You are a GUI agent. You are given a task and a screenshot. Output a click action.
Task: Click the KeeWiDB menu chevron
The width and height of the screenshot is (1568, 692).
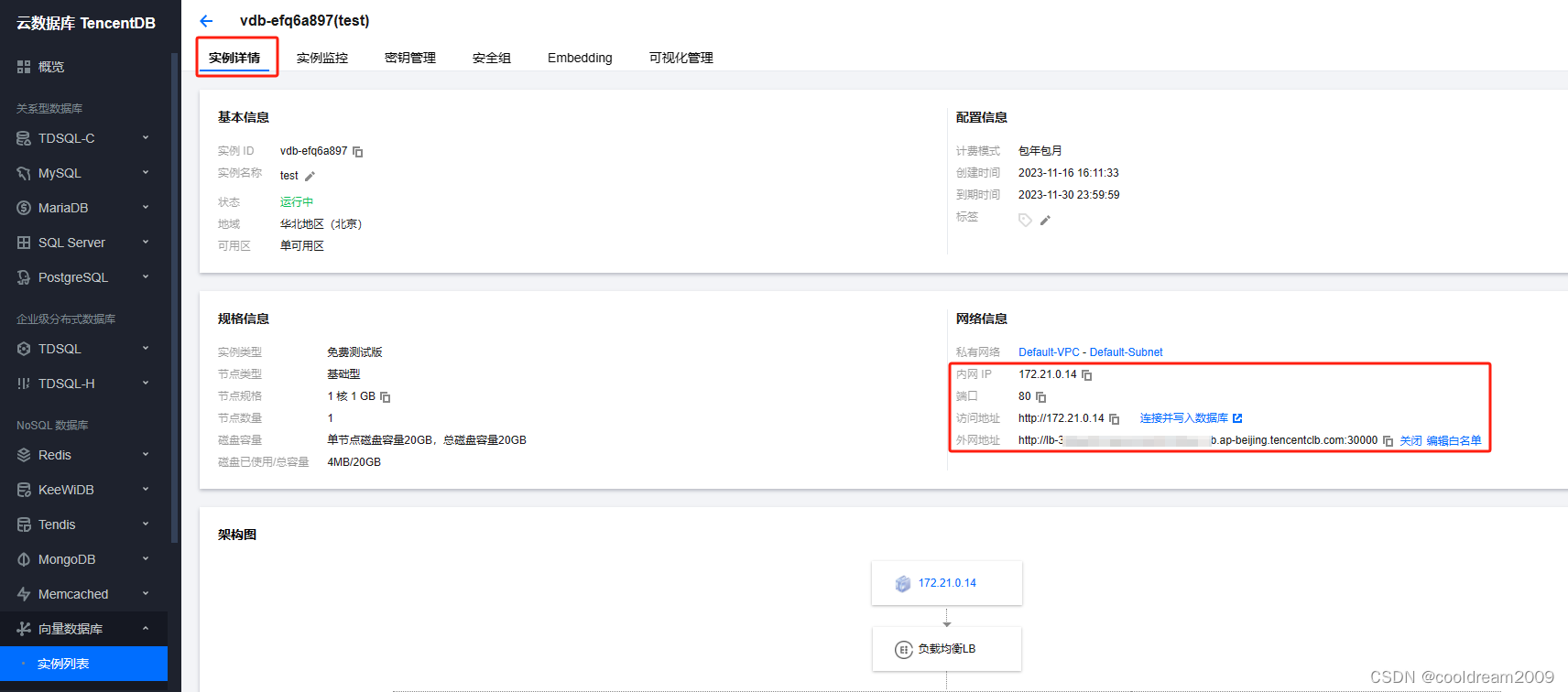click(x=146, y=490)
